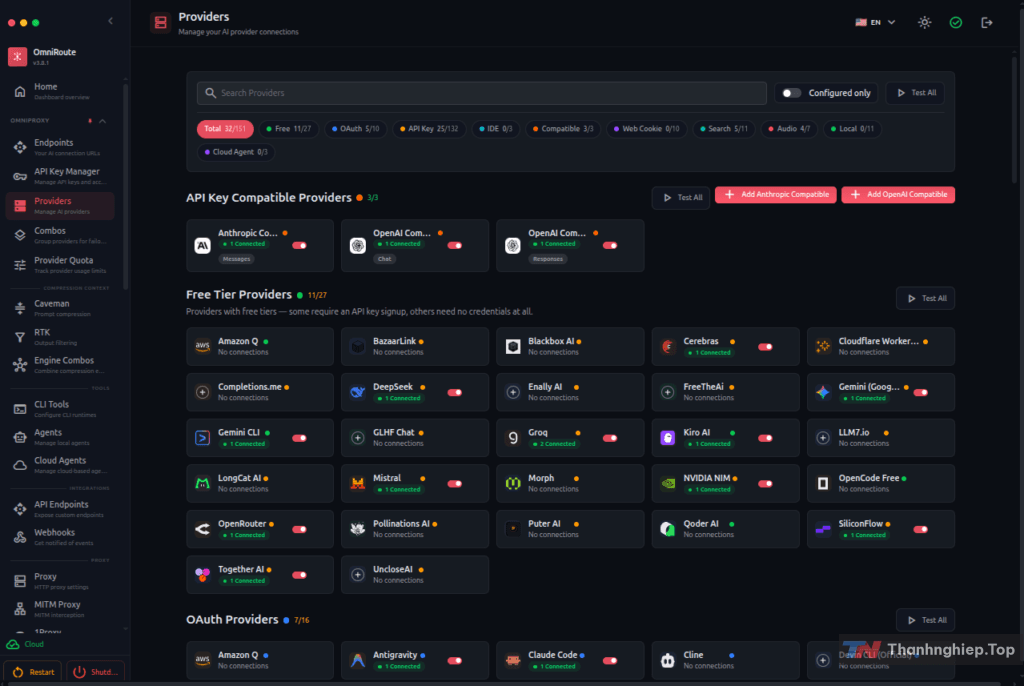The height and width of the screenshot is (686, 1024).
Task: Toggle the SiliconFlow provider switch
Action: [x=921, y=530]
